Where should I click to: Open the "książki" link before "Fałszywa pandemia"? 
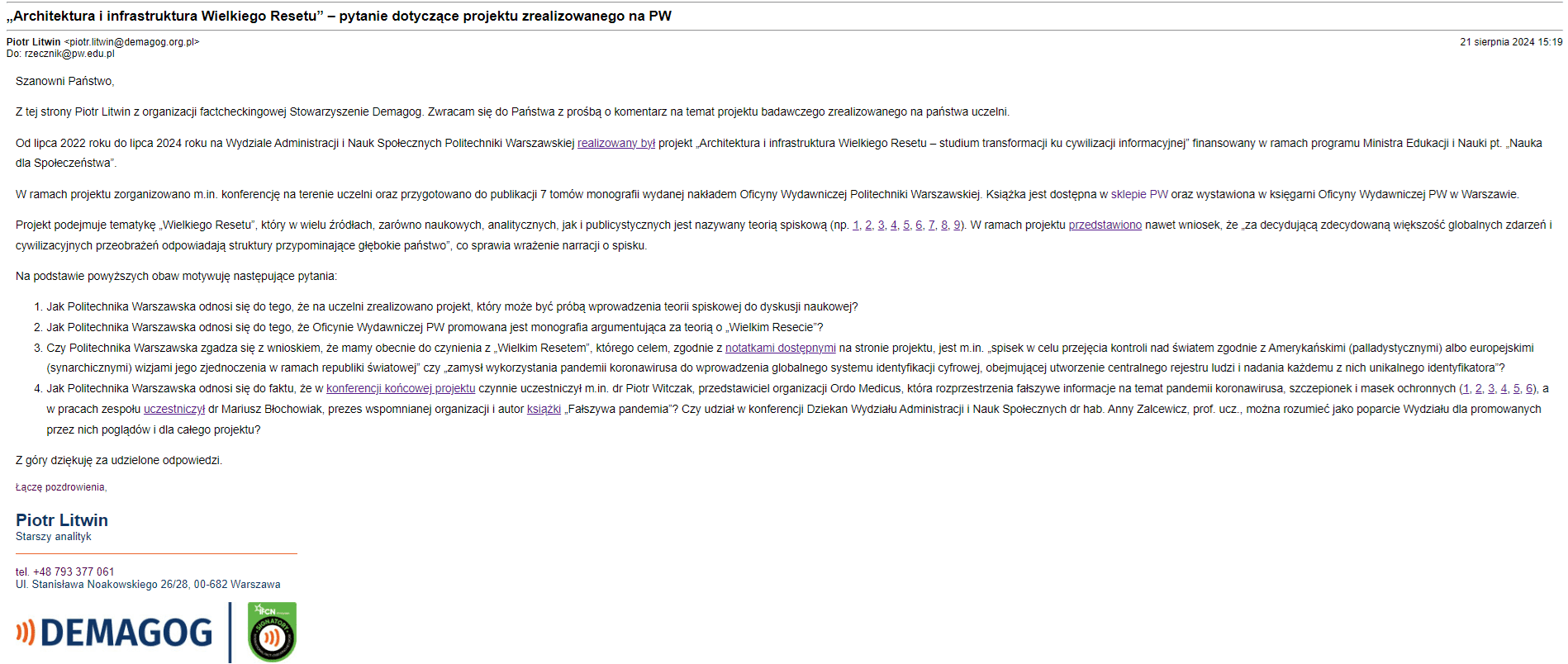coord(544,409)
